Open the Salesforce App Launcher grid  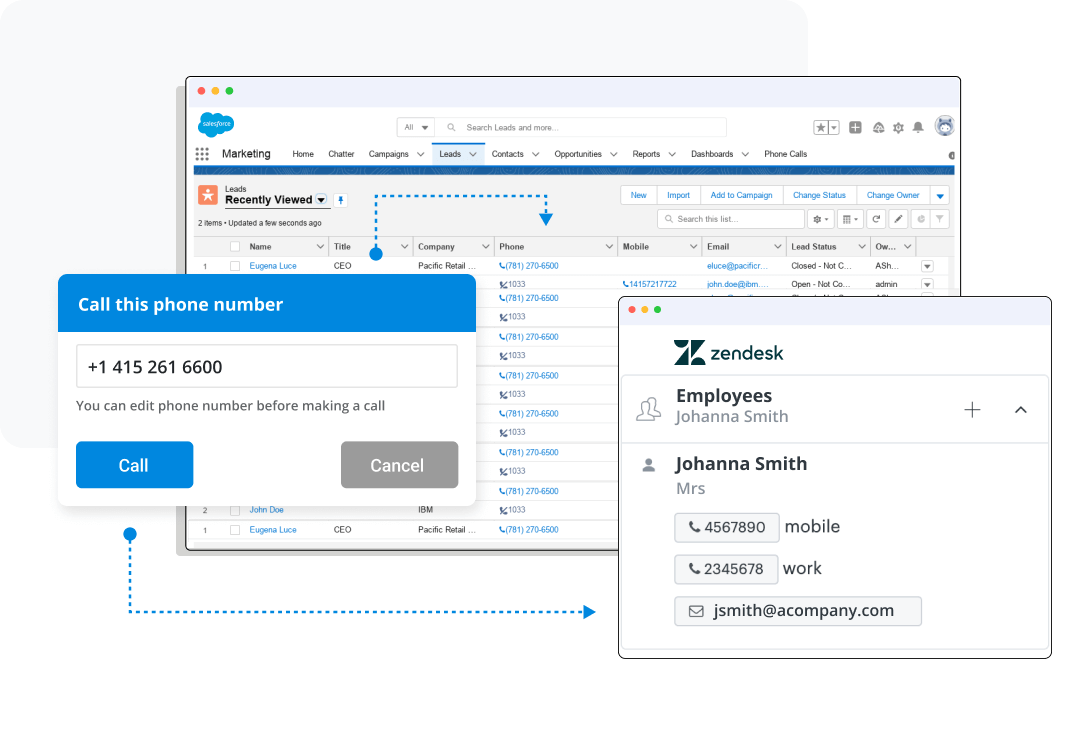pyautogui.click(x=202, y=154)
